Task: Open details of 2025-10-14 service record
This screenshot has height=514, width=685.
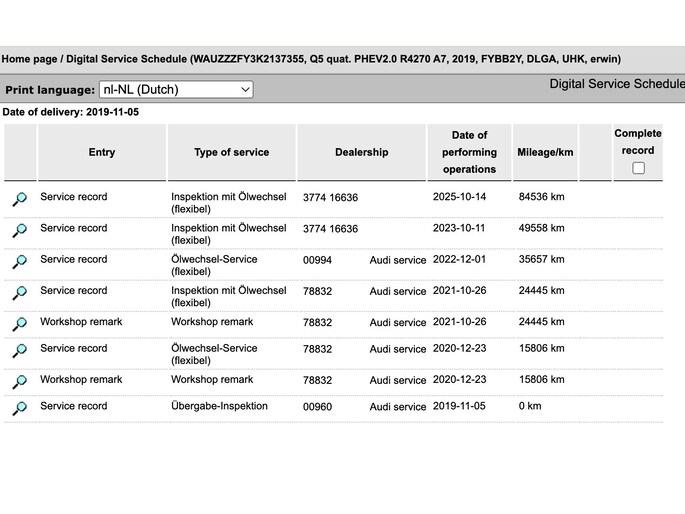Action: click(x=20, y=199)
